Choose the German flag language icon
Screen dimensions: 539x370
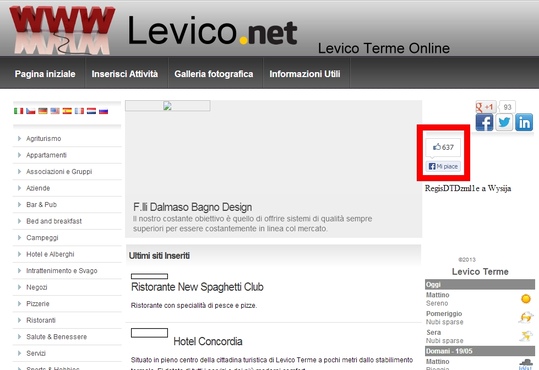click(x=43, y=111)
